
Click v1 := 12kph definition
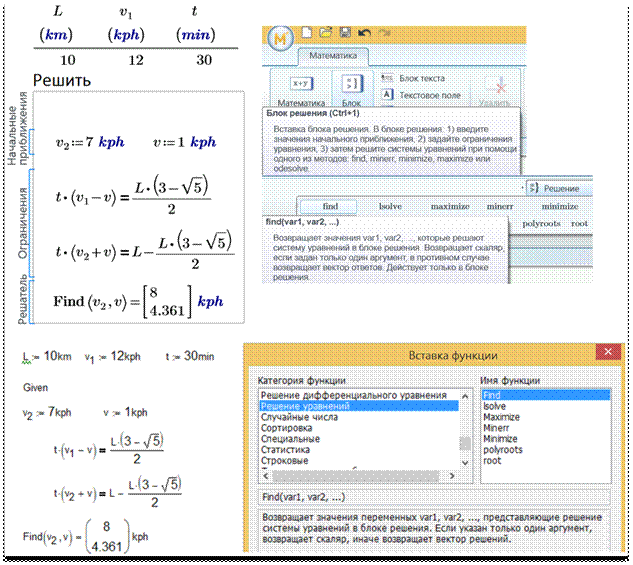point(113,357)
